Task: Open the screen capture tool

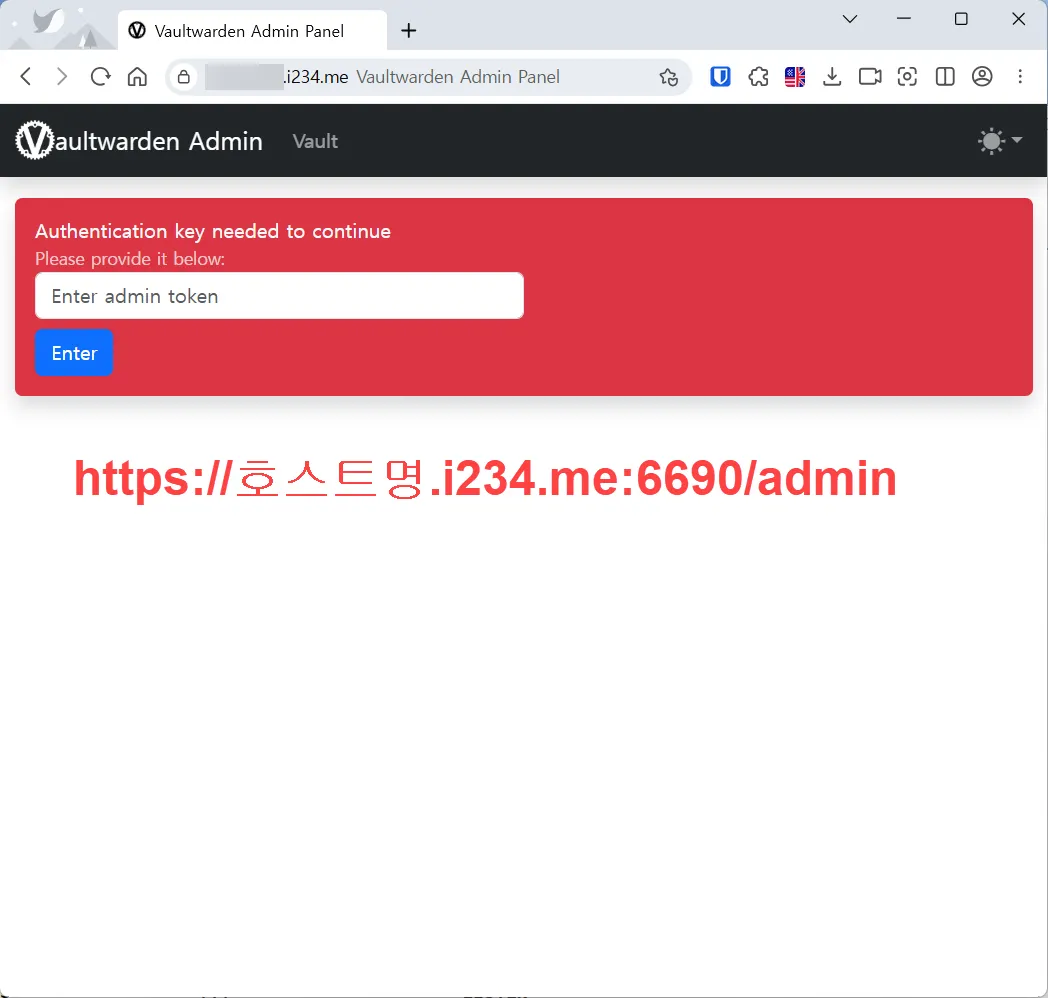Action: 907,77
